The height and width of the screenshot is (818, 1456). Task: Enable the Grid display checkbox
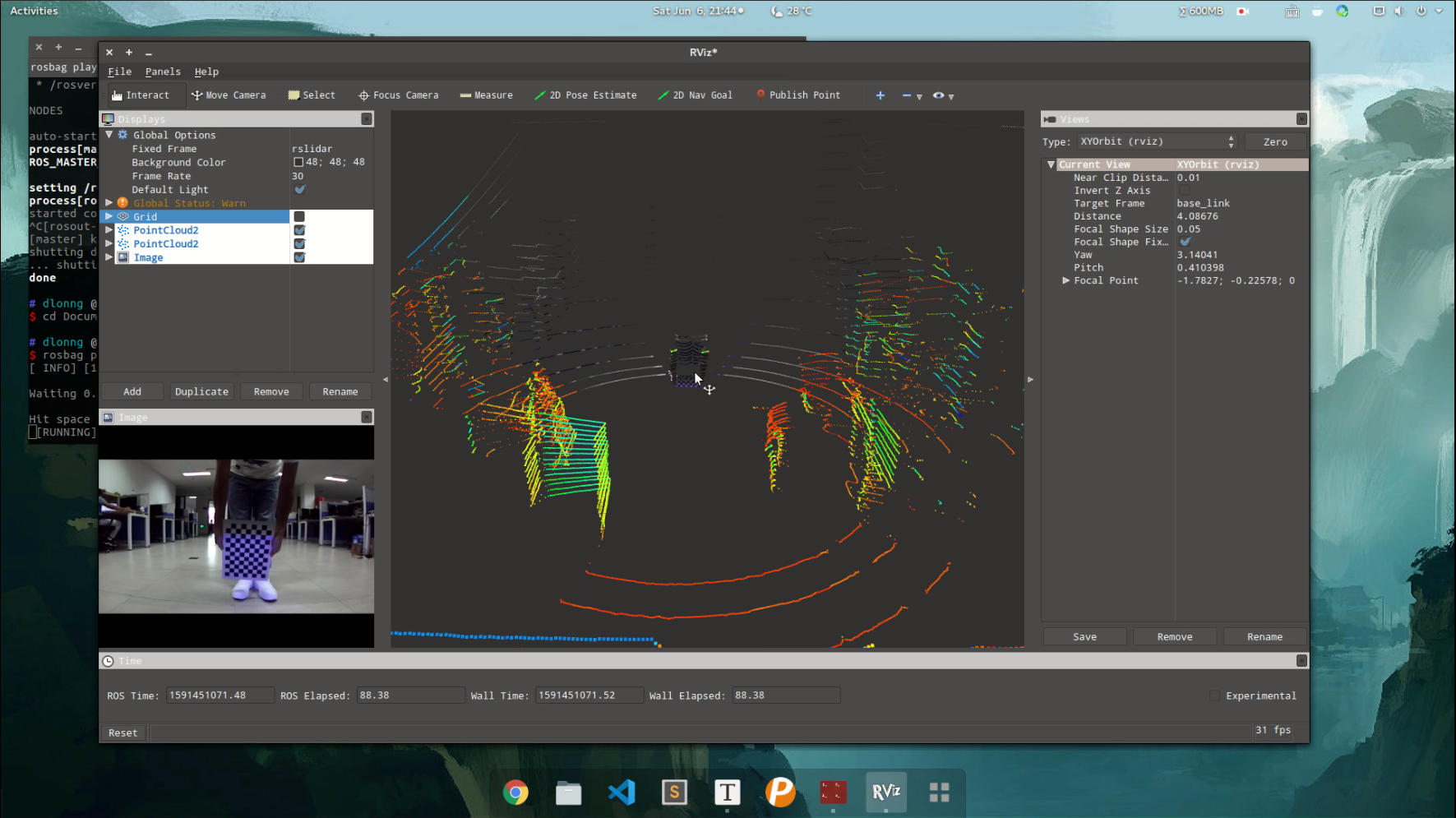click(x=299, y=217)
